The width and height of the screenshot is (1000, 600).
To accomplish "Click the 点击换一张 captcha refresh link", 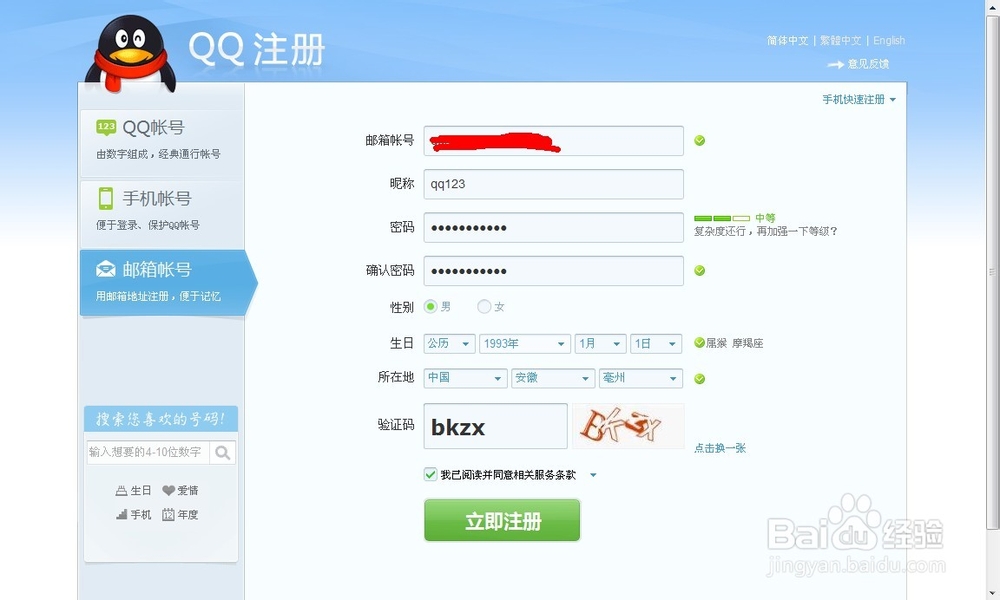I will [x=719, y=448].
